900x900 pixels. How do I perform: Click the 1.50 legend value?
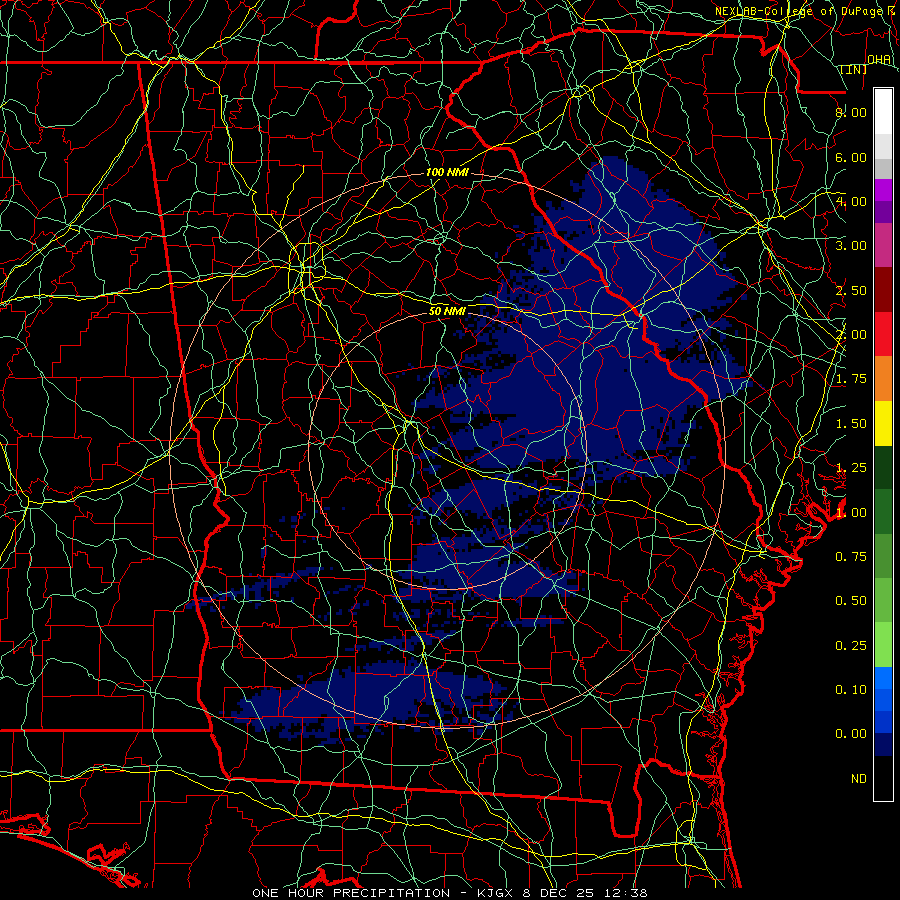coord(851,424)
